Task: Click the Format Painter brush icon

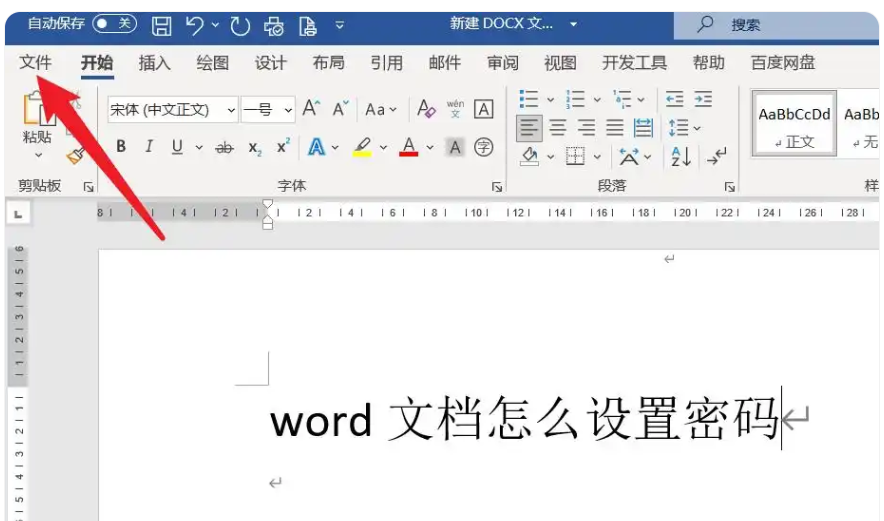Action: point(75,154)
